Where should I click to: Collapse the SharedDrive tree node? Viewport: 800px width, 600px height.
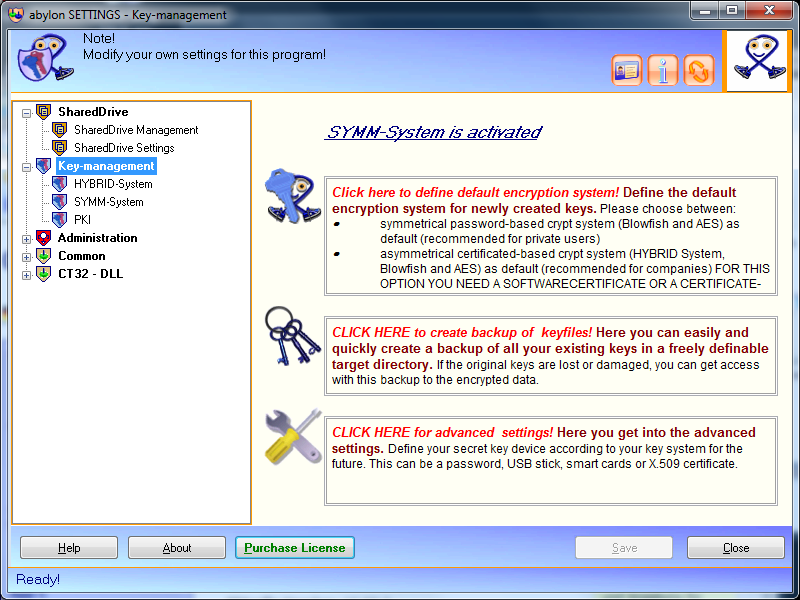[27, 113]
